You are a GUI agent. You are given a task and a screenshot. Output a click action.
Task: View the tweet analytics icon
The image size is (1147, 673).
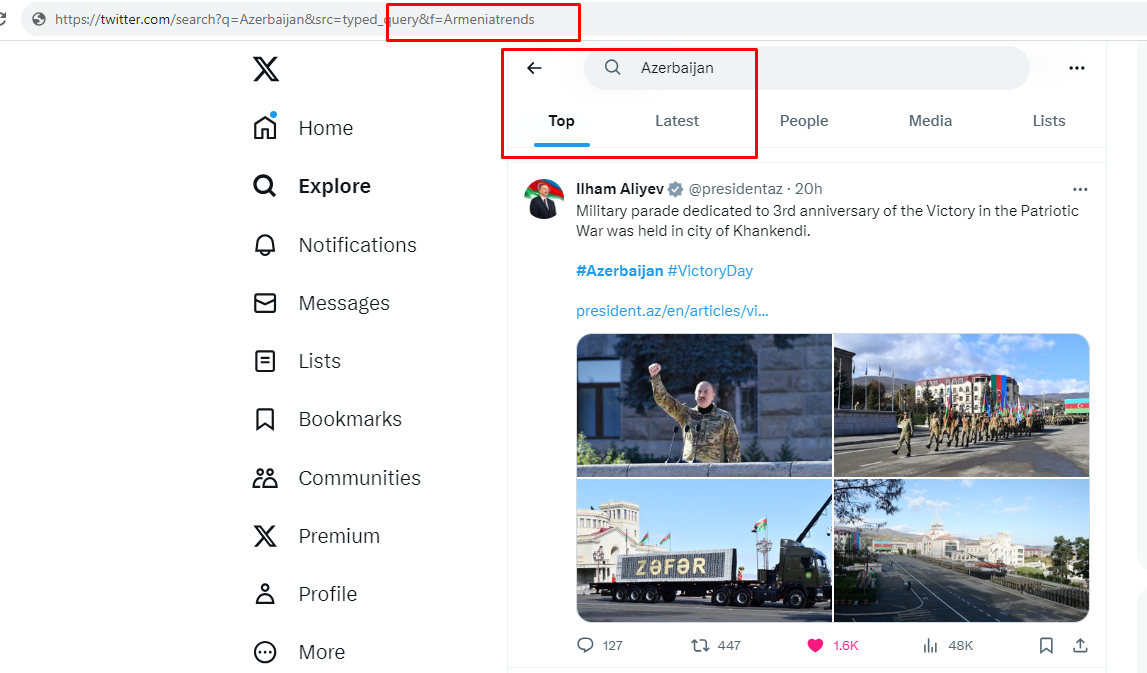(x=929, y=645)
